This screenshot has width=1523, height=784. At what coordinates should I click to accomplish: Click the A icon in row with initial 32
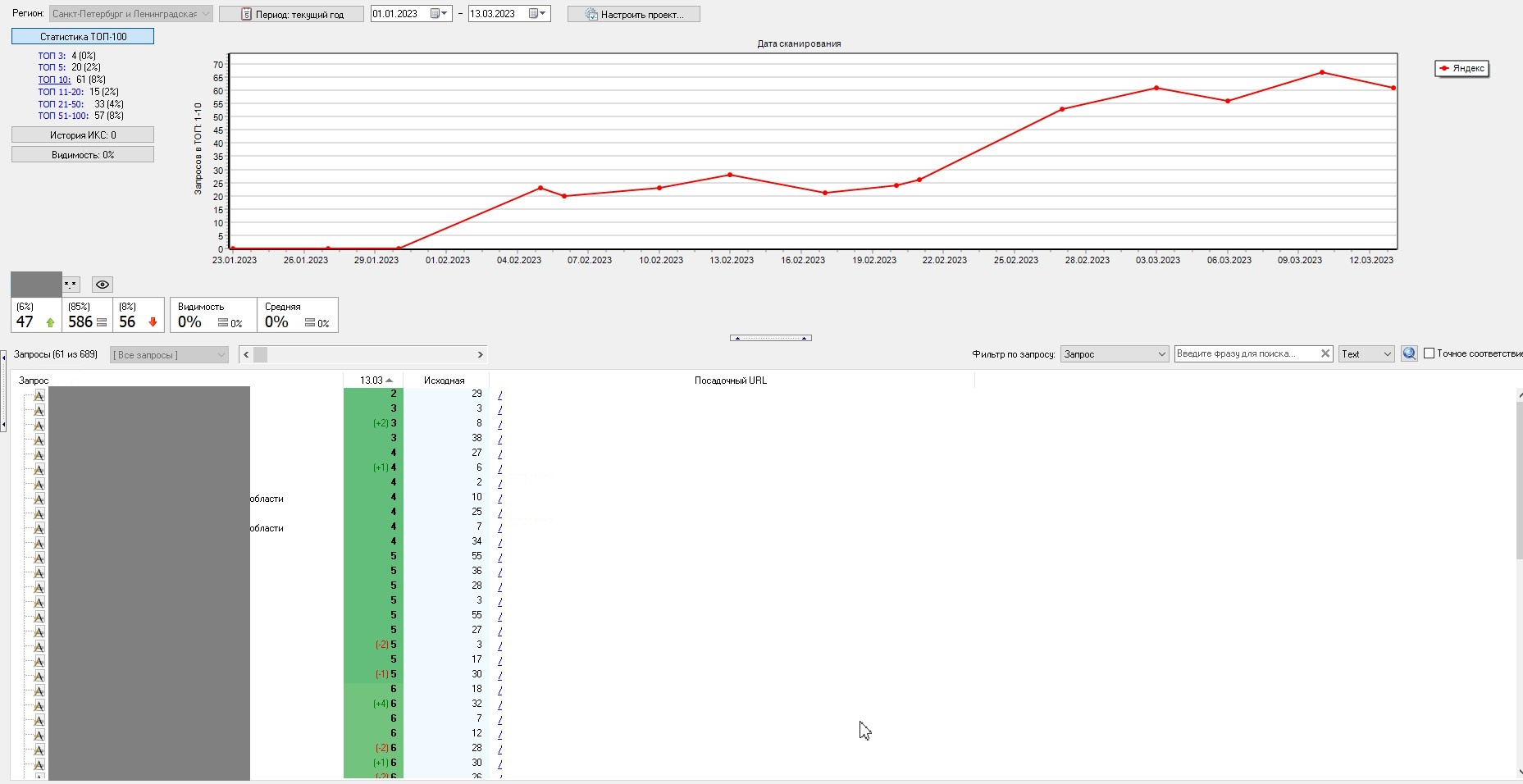click(x=39, y=705)
